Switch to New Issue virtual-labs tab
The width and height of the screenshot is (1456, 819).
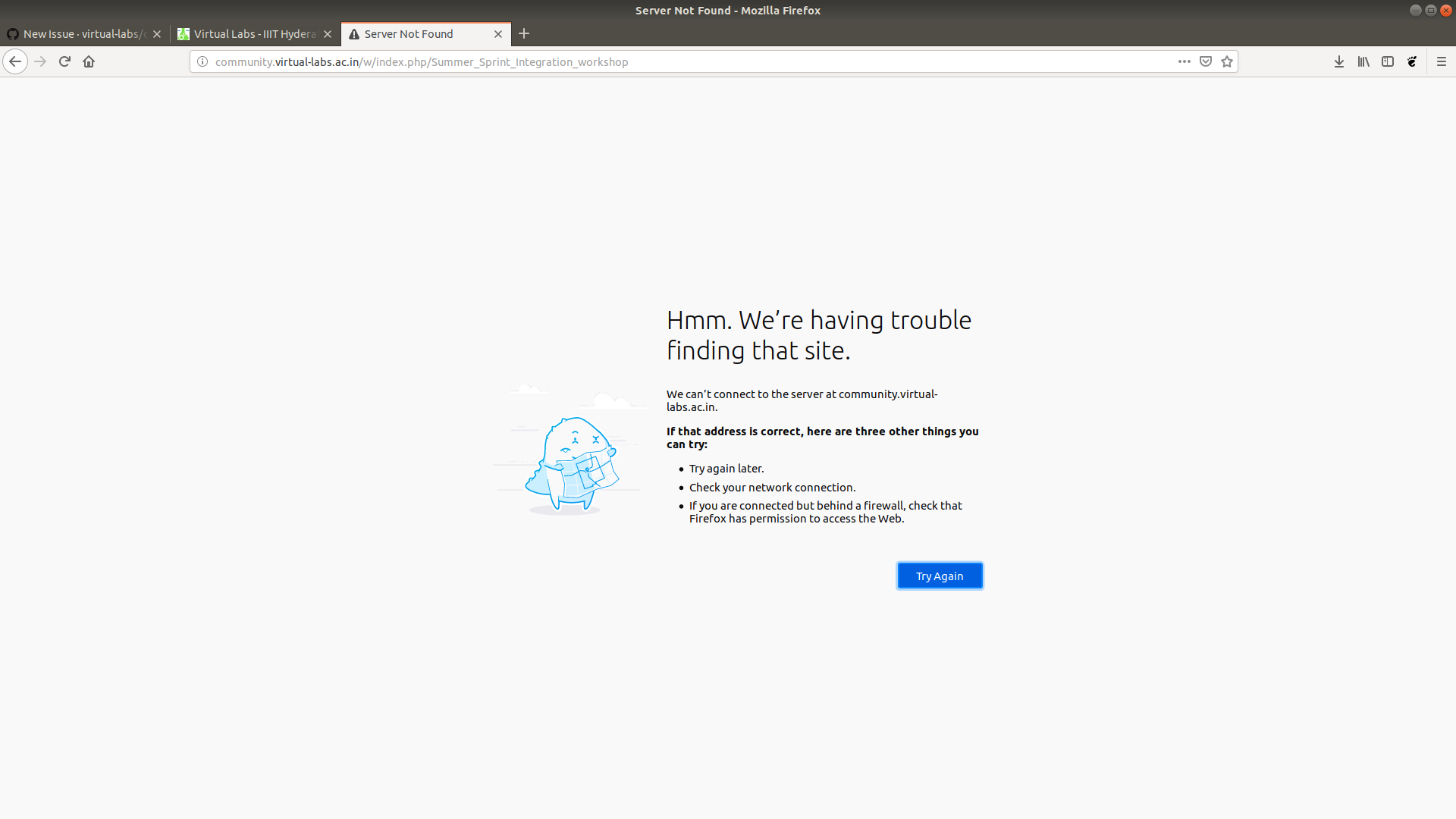click(x=80, y=34)
